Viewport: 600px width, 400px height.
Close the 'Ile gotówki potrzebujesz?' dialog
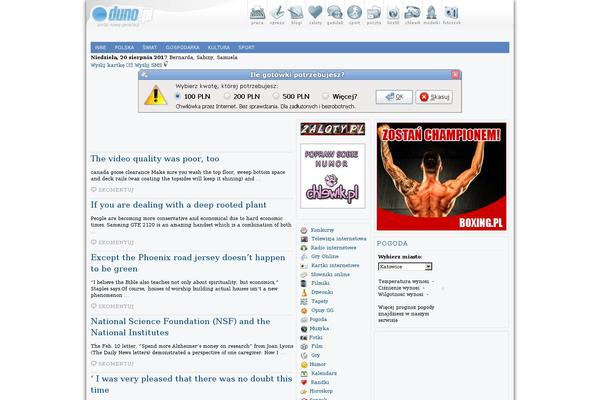click(x=455, y=75)
